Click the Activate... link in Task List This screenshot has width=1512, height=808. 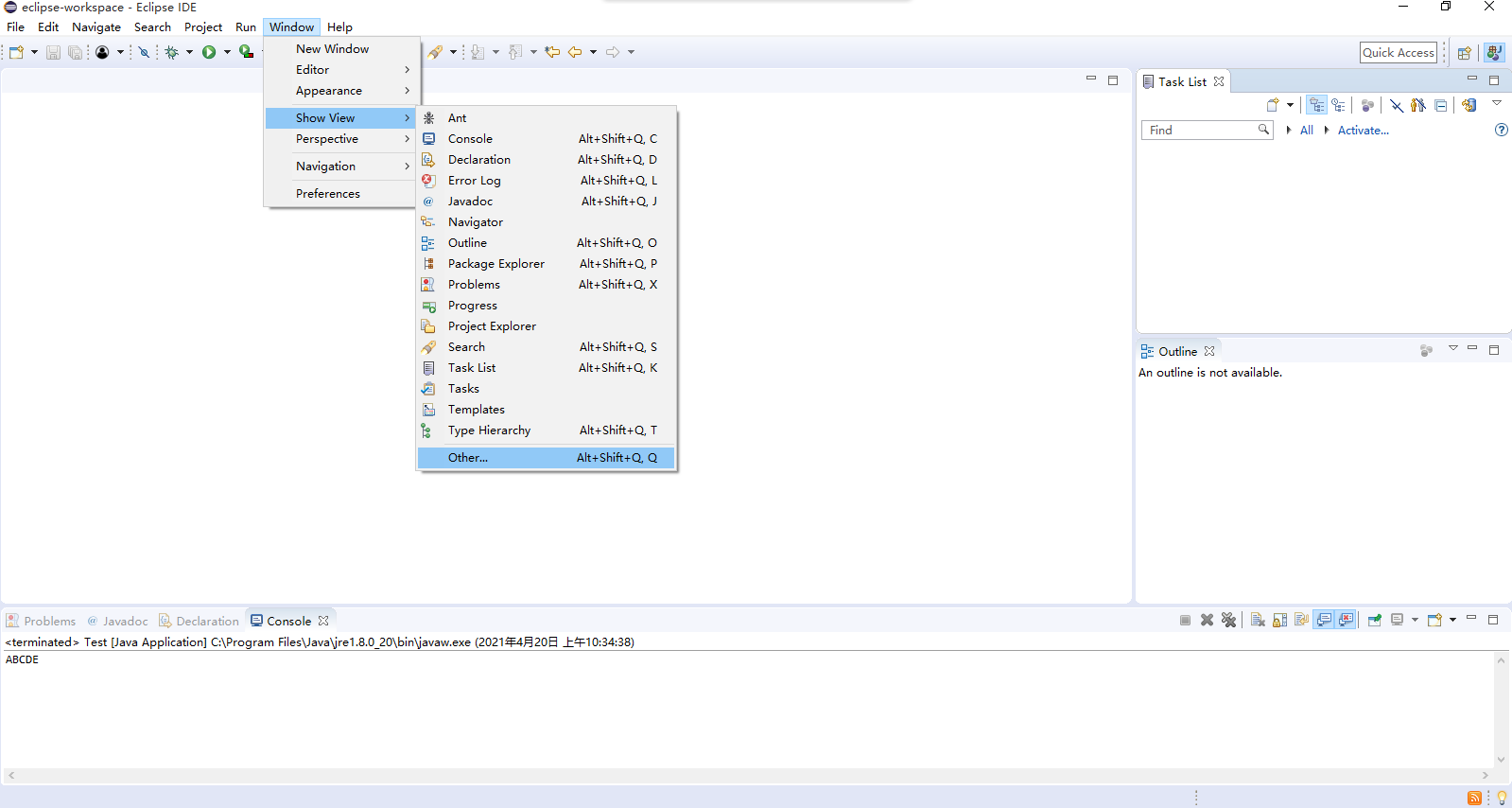[x=1363, y=131]
